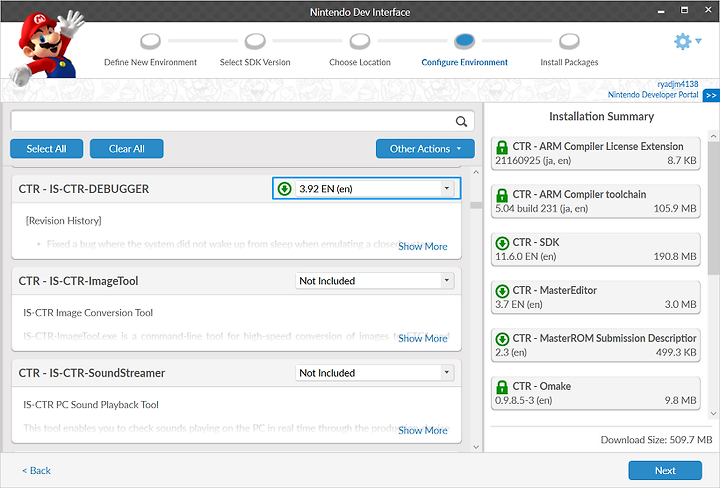Screen dimensions: 720x488
Task: Go Back to the previous step
Action: (x=36, y=471)
